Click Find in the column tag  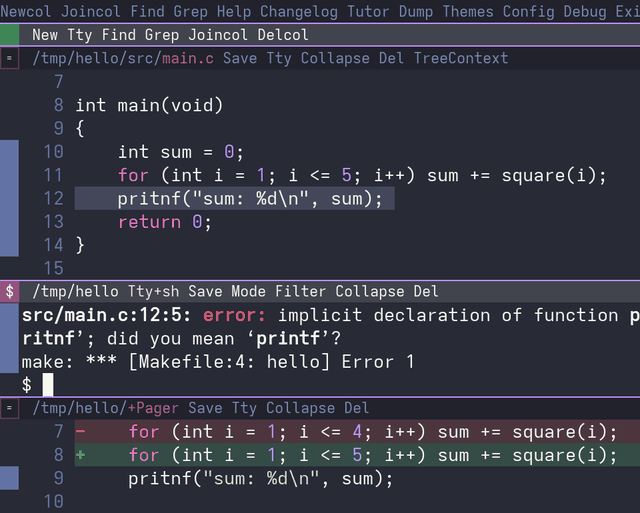pos(119,35)
